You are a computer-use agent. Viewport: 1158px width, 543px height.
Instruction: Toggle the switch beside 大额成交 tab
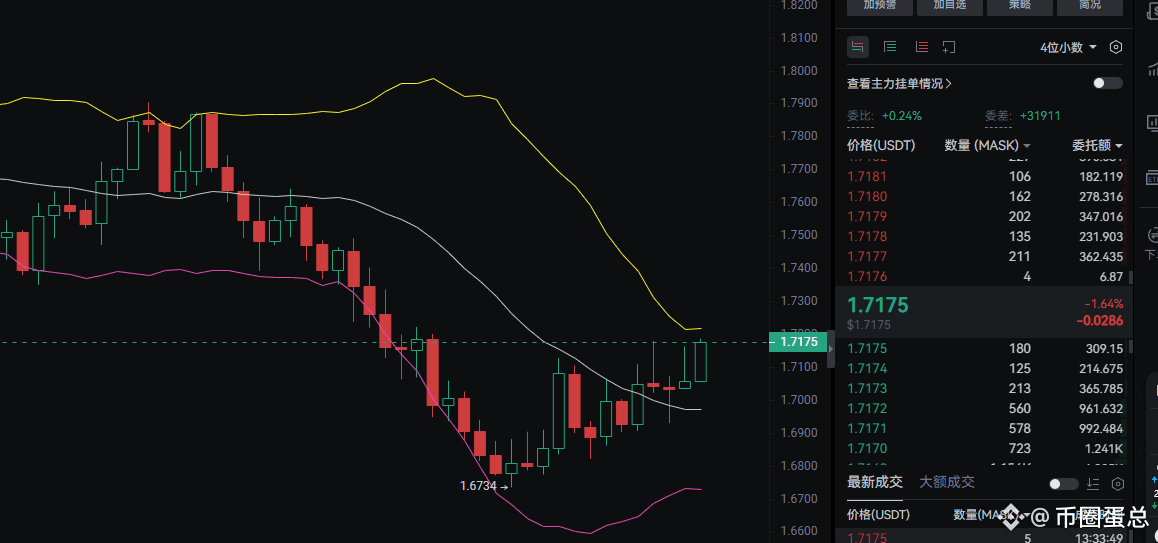coord(1064,484)
